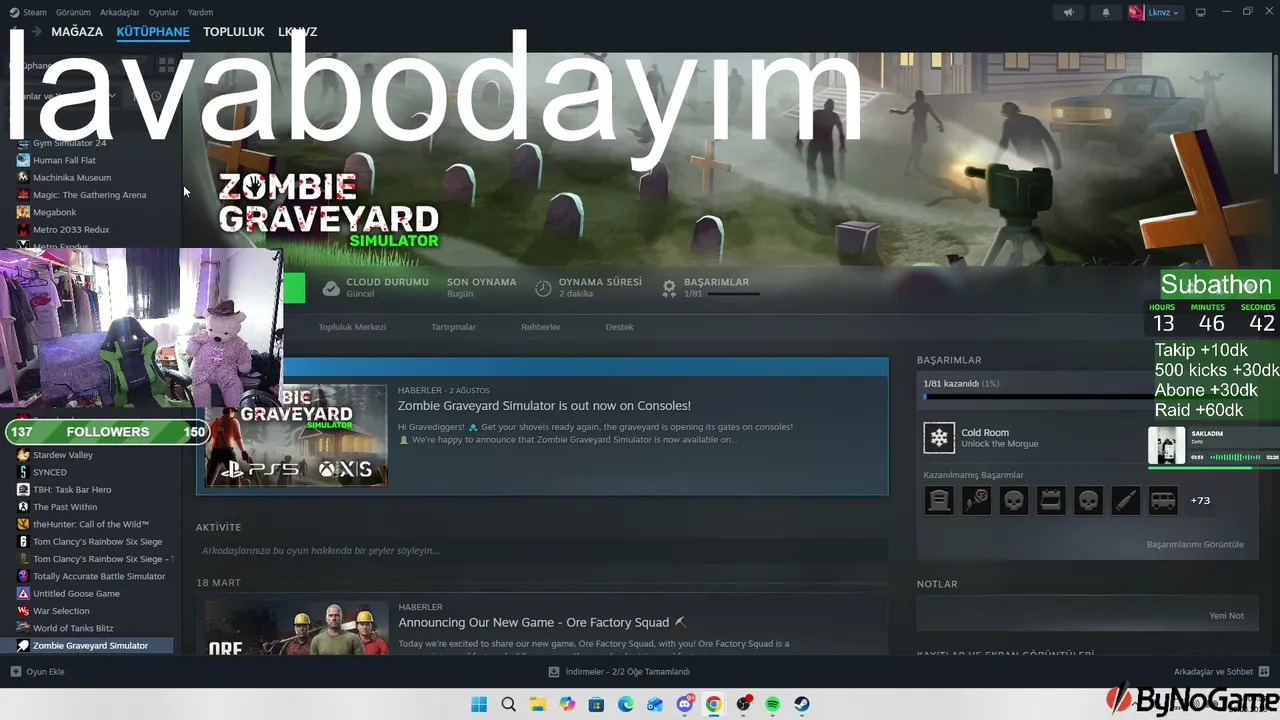The image size is (1280, 720).
Task: Open the Windows Start menu
Action: [x=479, y=704]
